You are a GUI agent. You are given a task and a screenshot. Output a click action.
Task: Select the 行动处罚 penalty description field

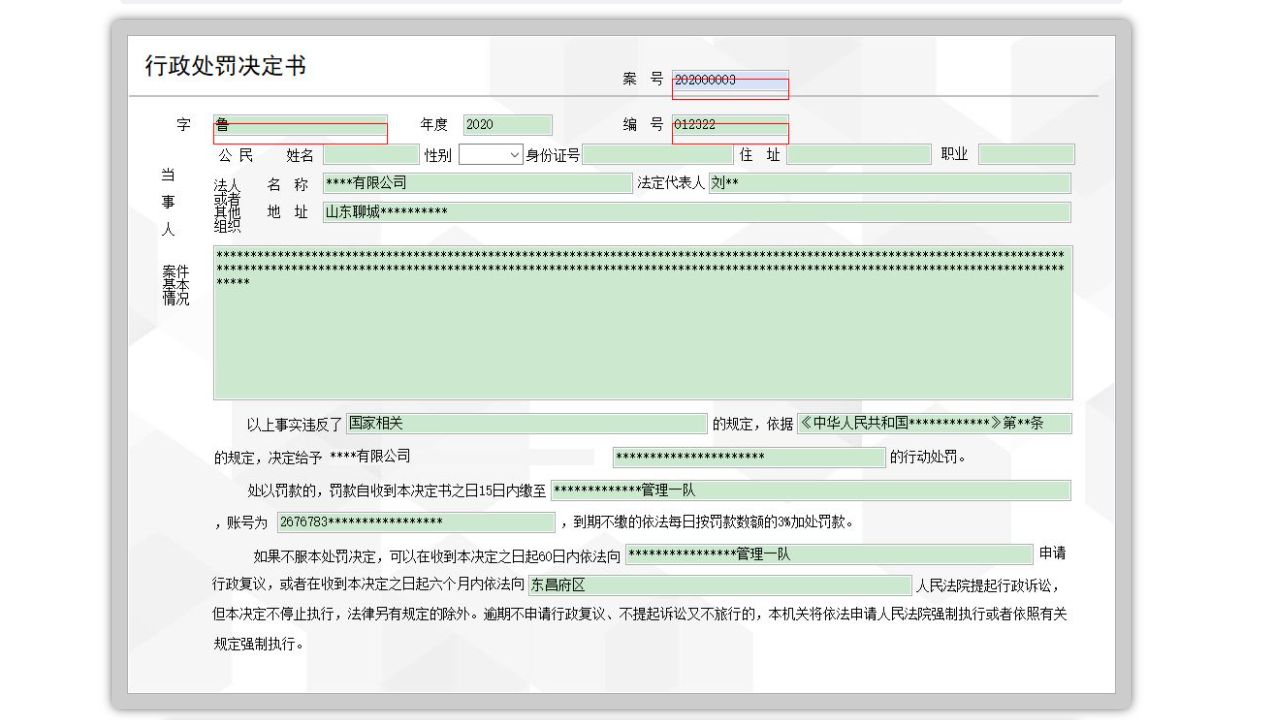point(748,457)
